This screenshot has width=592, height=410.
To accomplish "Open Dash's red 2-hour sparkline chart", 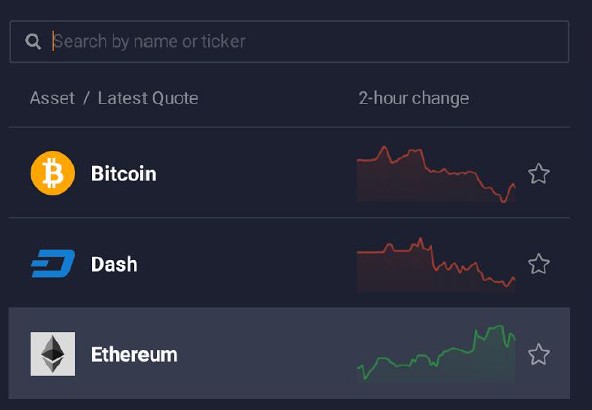I will click(436, 264).
